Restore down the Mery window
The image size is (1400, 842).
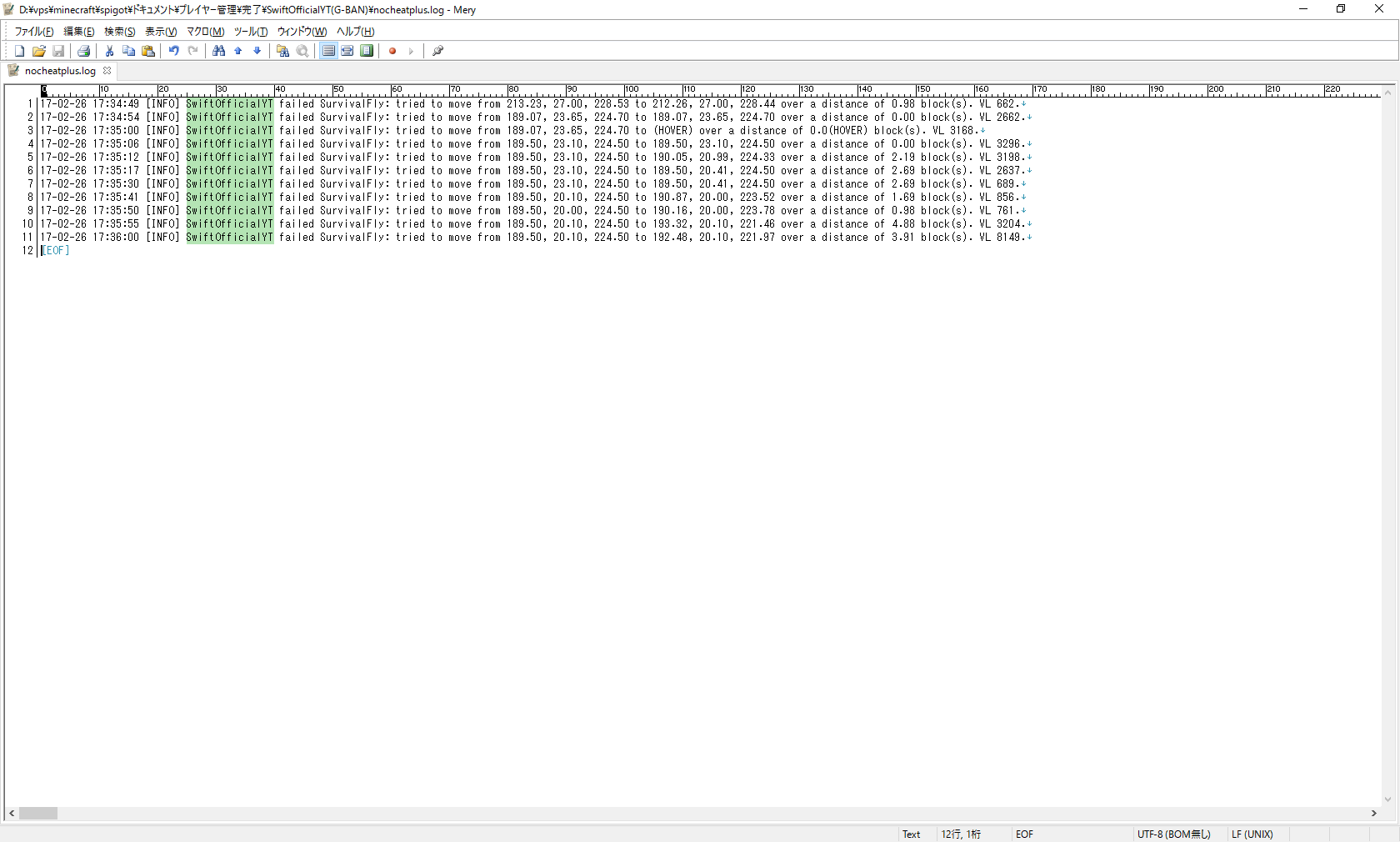pos(1341,9)
